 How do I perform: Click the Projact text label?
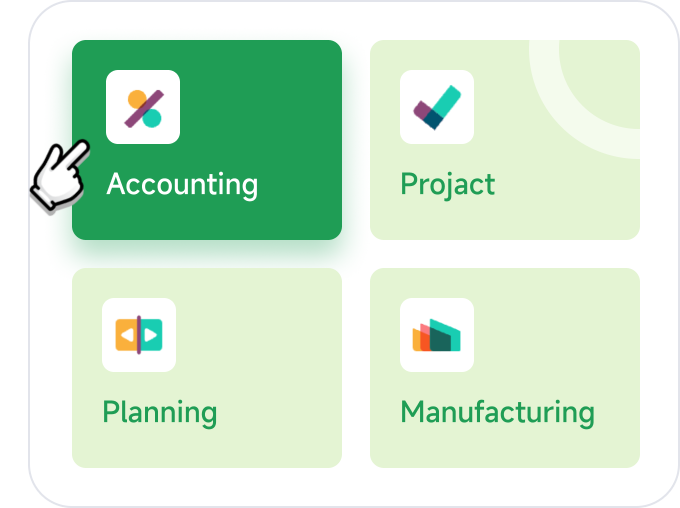pos(448,185)
